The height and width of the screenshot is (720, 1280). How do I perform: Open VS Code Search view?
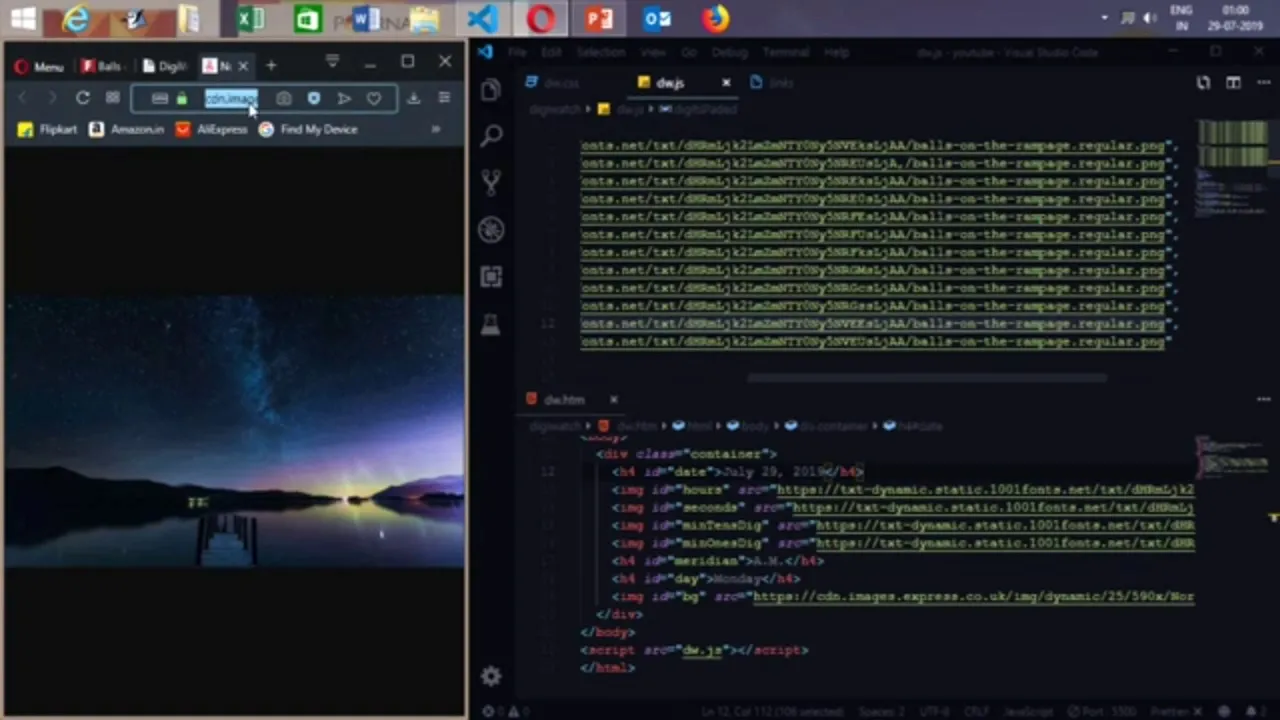tap(490, 137)
